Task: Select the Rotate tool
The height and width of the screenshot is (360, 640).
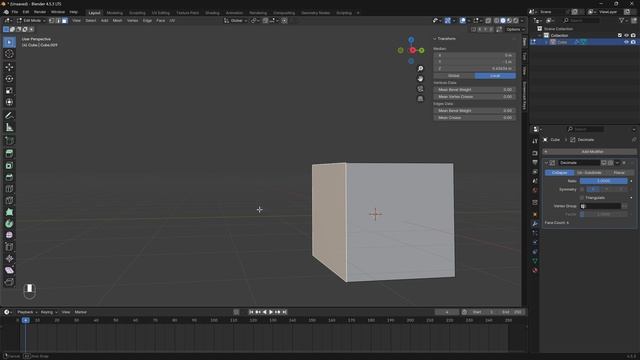Action: pyautogui.click(x=9, y=79)
